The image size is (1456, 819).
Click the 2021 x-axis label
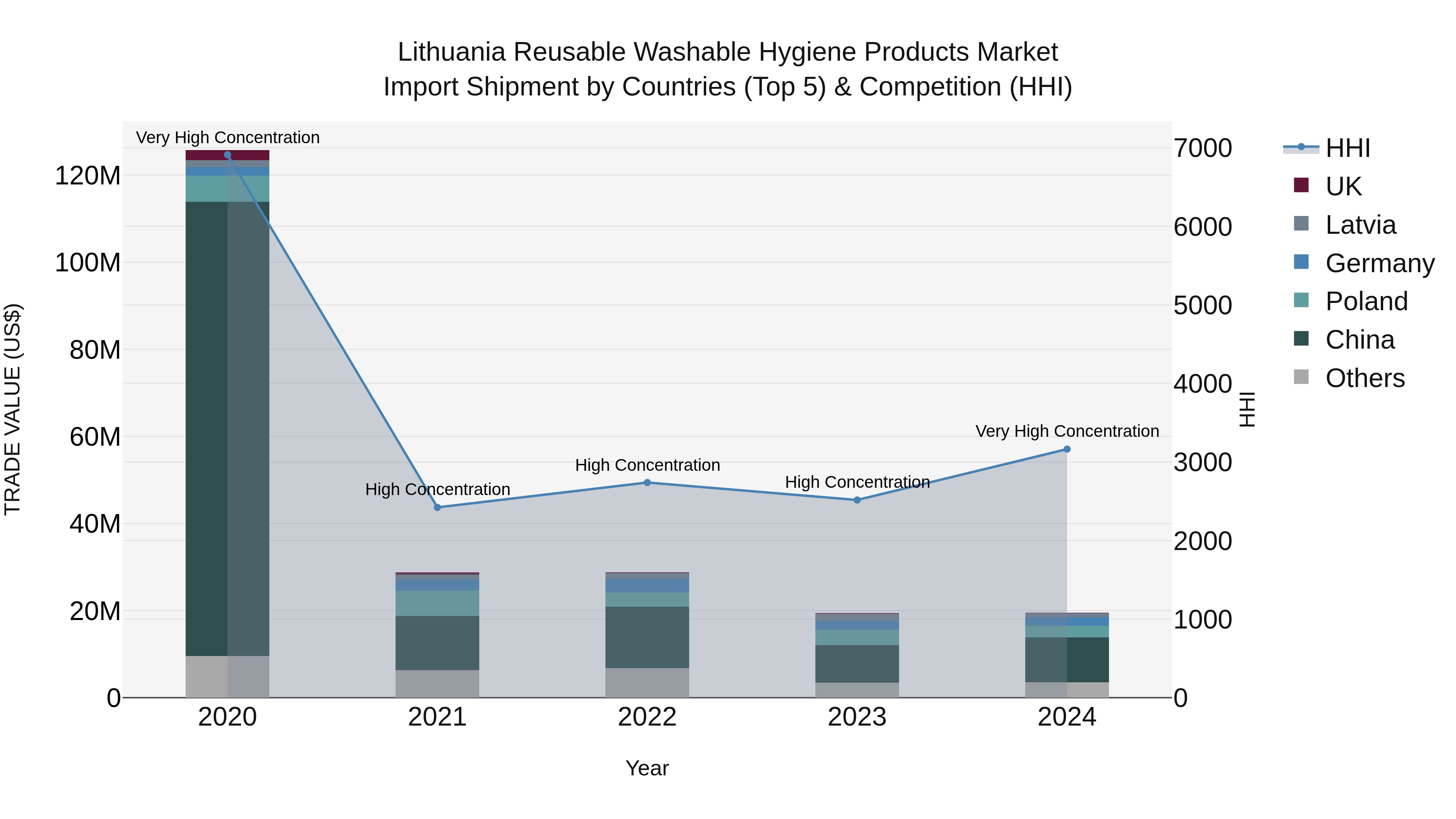coord(438,717)
